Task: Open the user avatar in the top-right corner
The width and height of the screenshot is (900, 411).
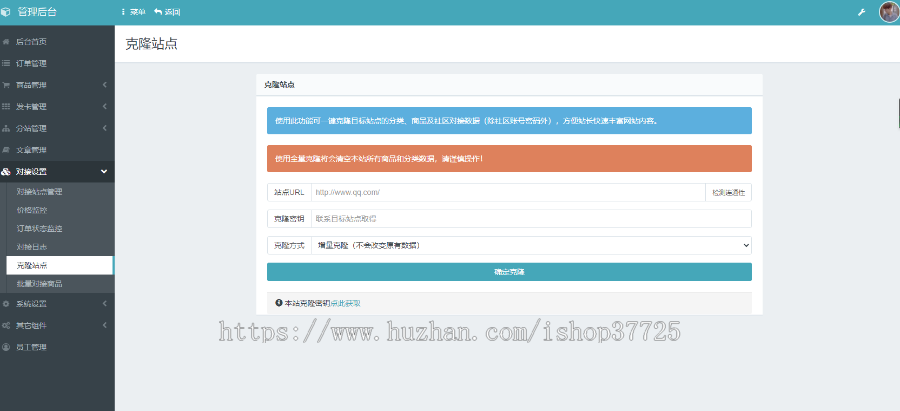Action: click(x=889, y=12)
